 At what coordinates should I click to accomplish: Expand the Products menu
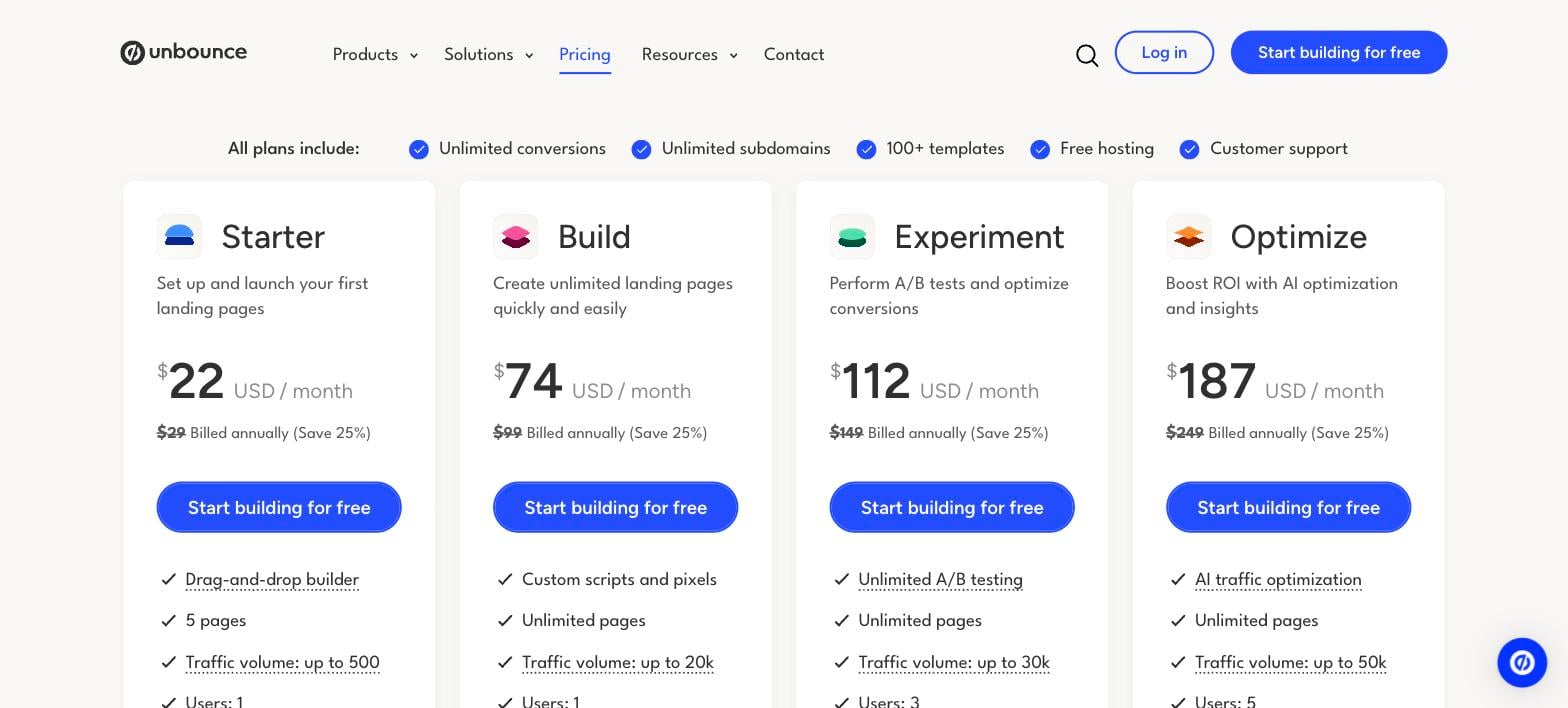pos(375,55)
